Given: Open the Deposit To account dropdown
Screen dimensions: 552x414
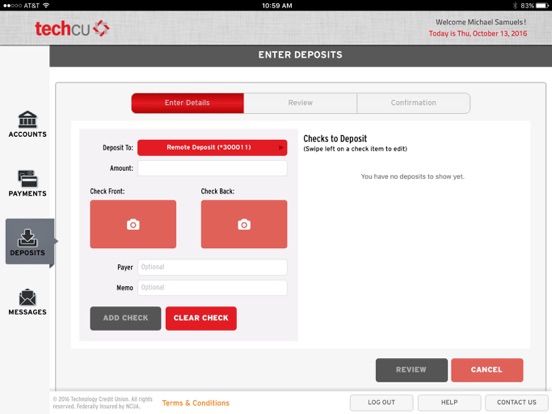Looking at the screenshot, I should click(212, 148).
